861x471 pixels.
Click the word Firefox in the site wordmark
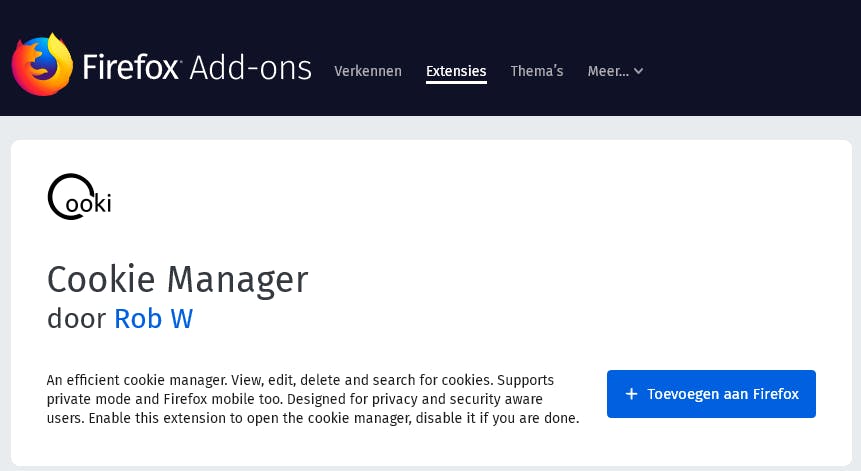coord(131,68)
